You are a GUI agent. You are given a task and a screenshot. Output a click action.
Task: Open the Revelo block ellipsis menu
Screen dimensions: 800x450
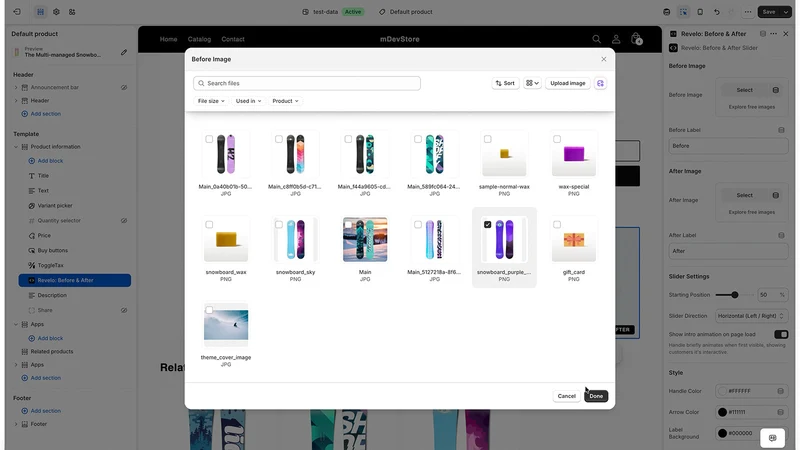pyautogui.click(x=773, y=34)
